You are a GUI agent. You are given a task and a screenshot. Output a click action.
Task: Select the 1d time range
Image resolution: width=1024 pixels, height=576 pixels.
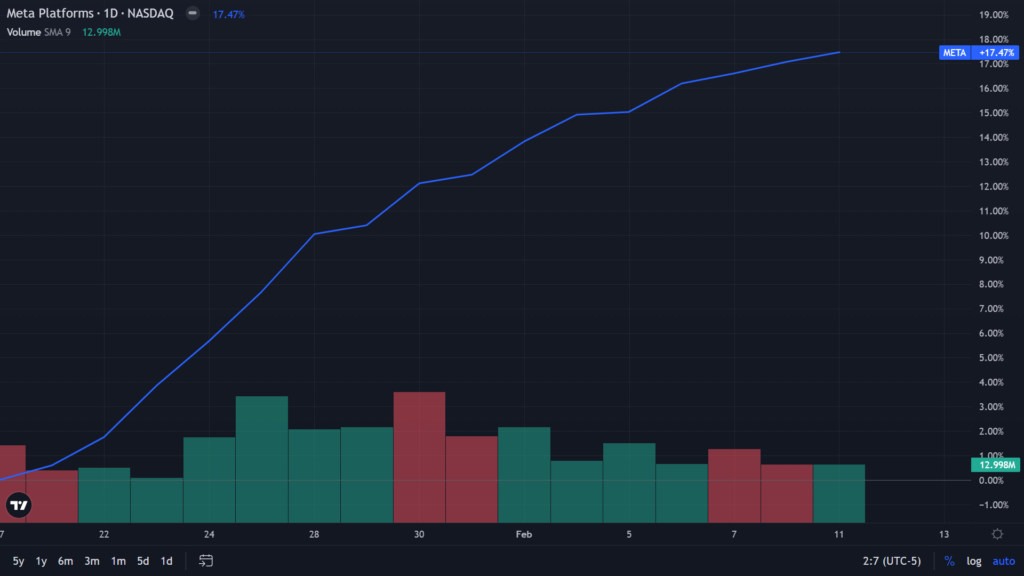coord(167,561)
